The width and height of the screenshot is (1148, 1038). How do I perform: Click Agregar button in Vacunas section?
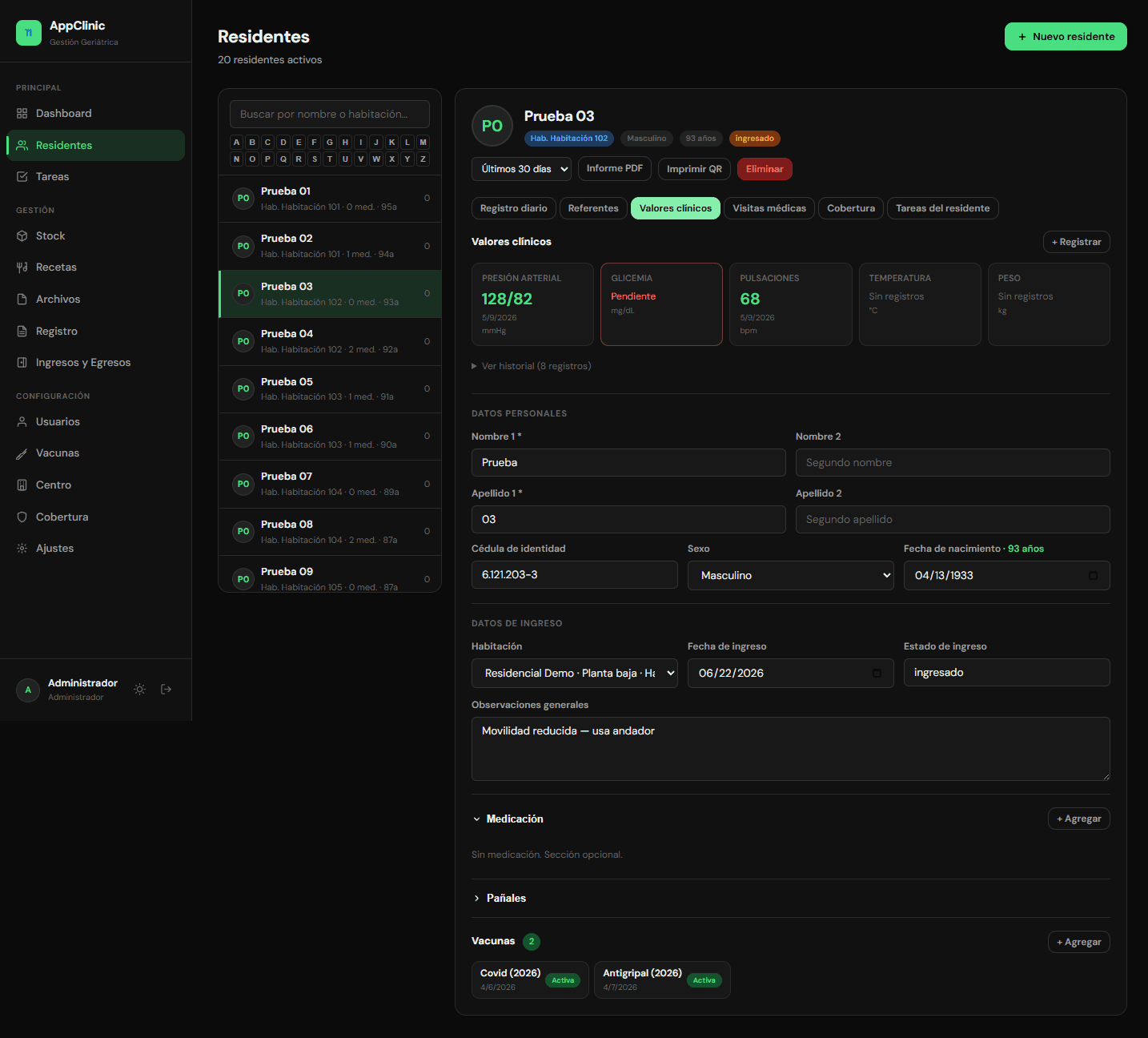[x=1078, y=942]
